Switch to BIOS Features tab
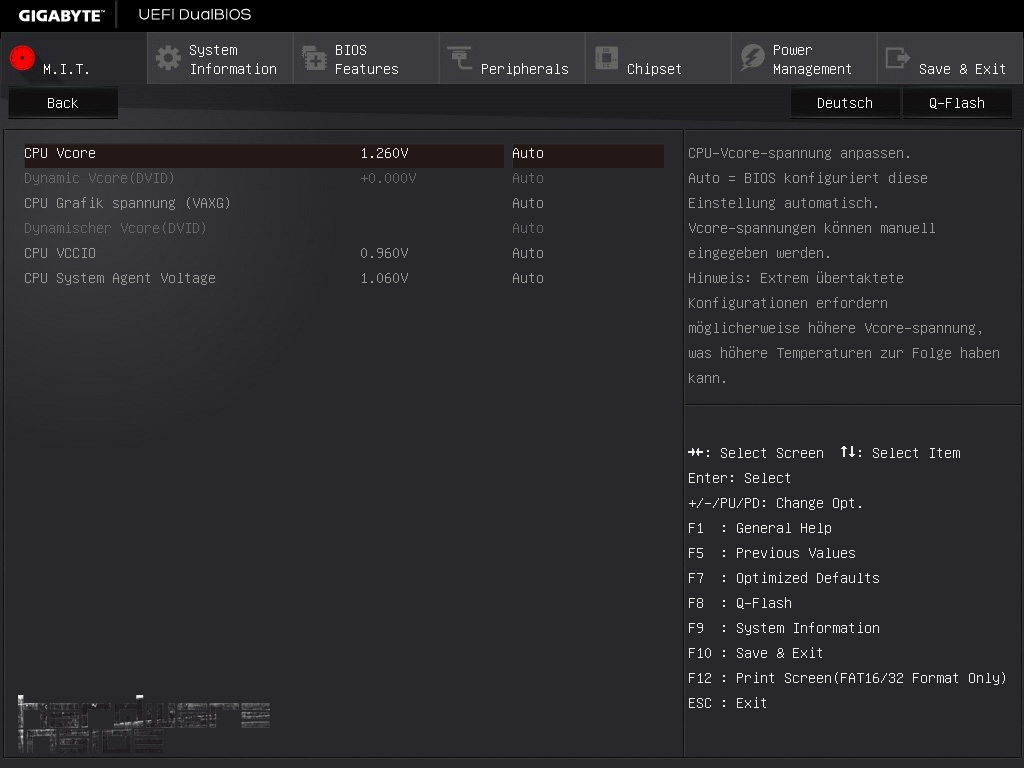 click(366, 59)
